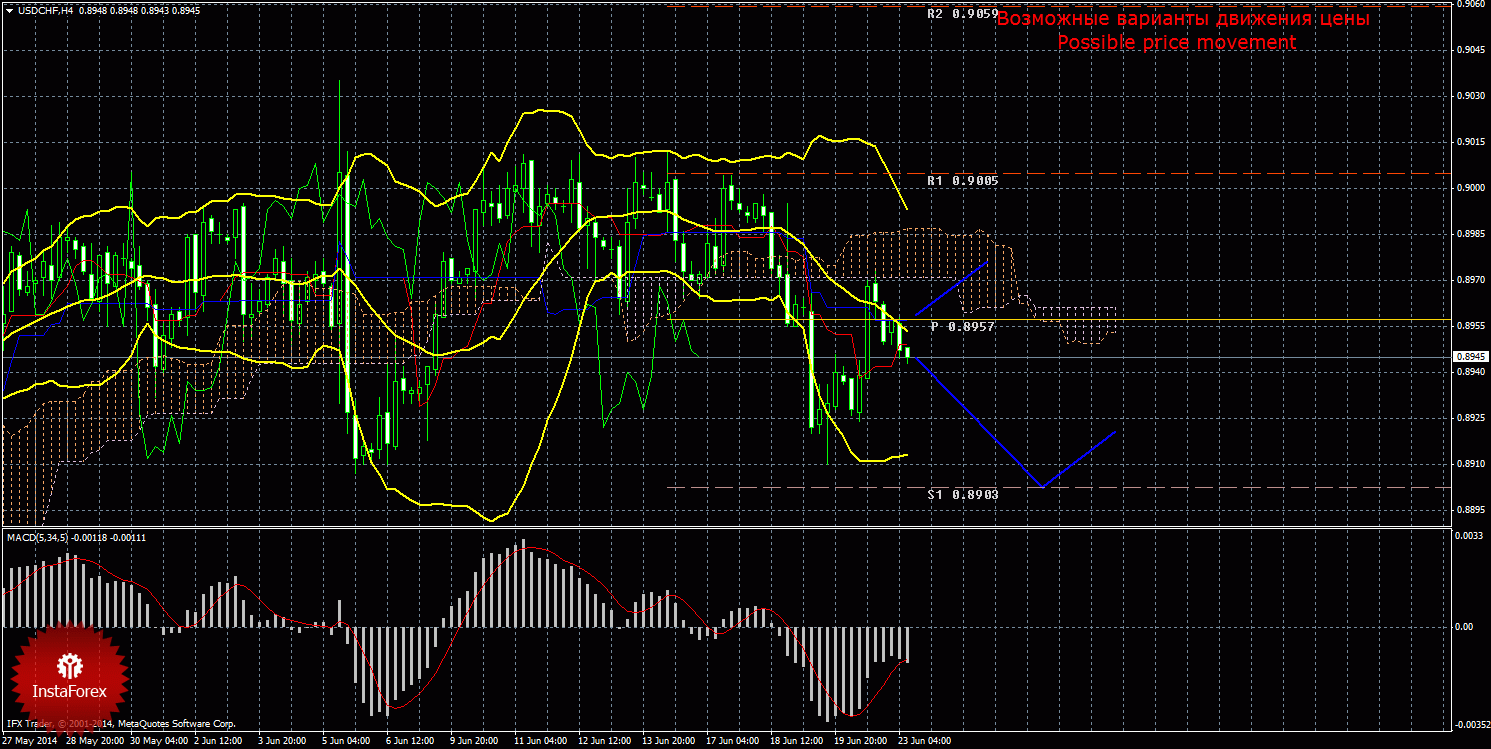
Task: Click the 0.8910 price scale value
Action: (x=1469, y=464)
